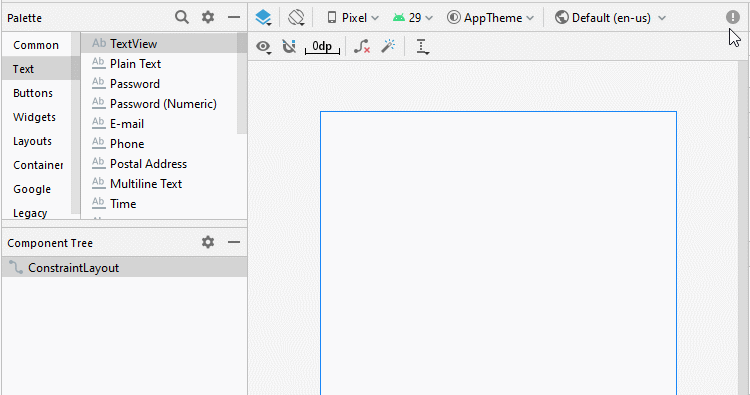Select the Buttons palette category

pos(33,93)
